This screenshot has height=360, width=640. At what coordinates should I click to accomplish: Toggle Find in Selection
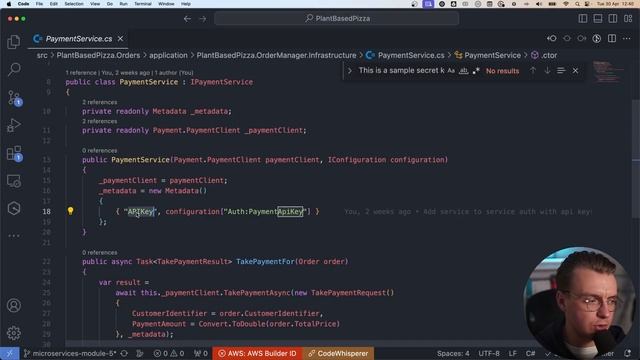point(561,71)
